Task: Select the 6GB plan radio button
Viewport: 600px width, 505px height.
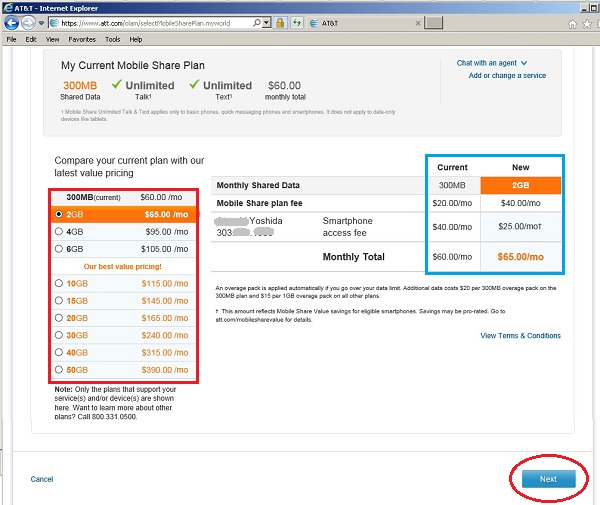Action: tap(59, 249)
